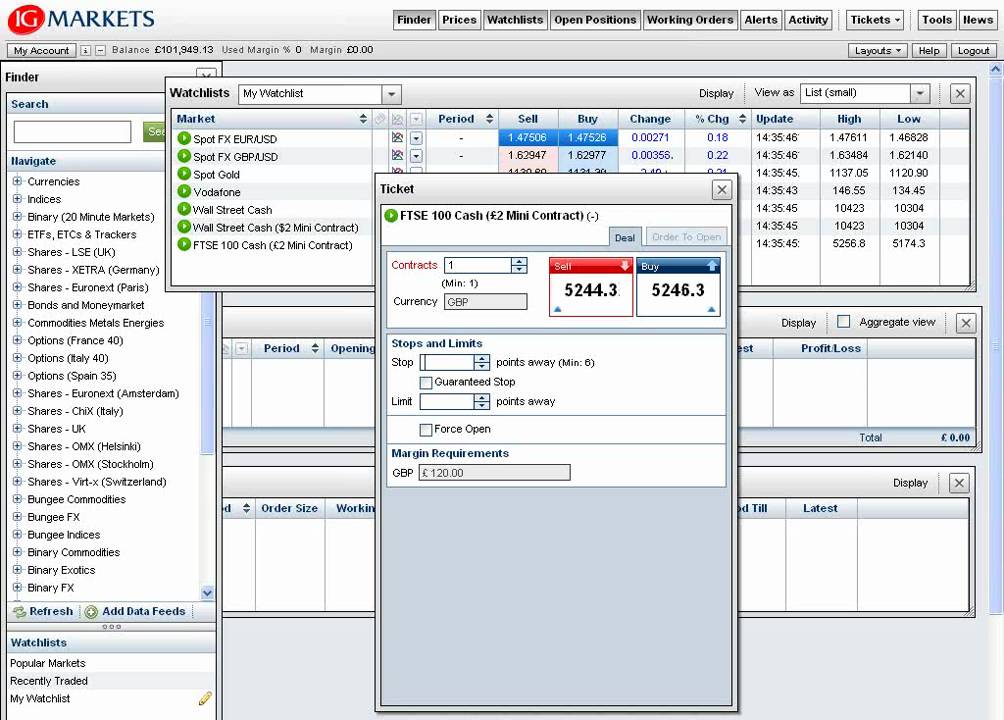Click Recently Traded in Watchlists list
The width and height of the screenshot is (1004, 720).
[x=49, y=681]
